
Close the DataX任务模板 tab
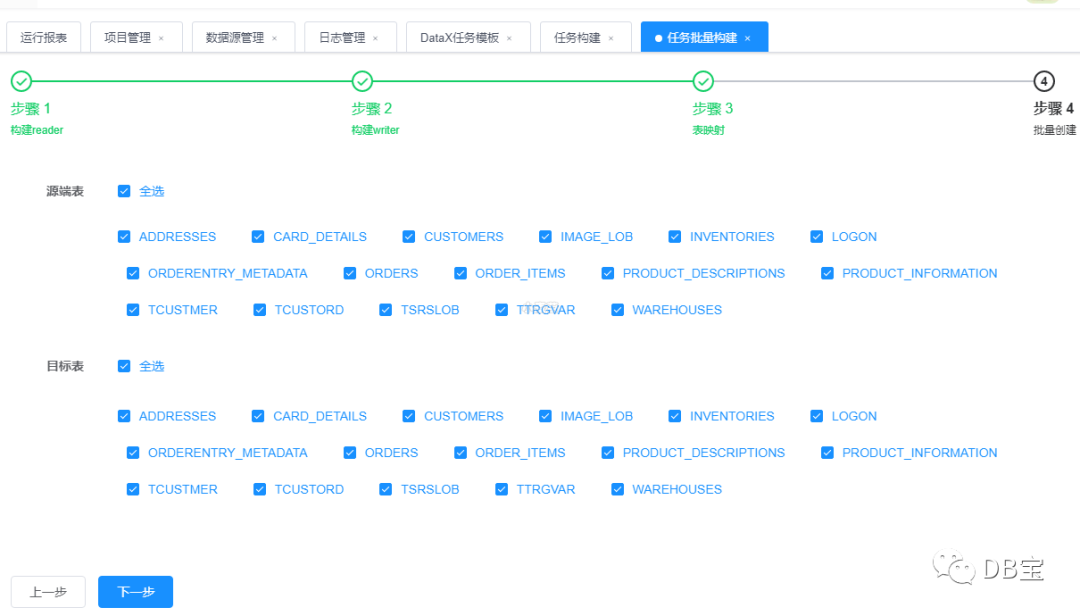pyautogui.click(x=509, y=39)
